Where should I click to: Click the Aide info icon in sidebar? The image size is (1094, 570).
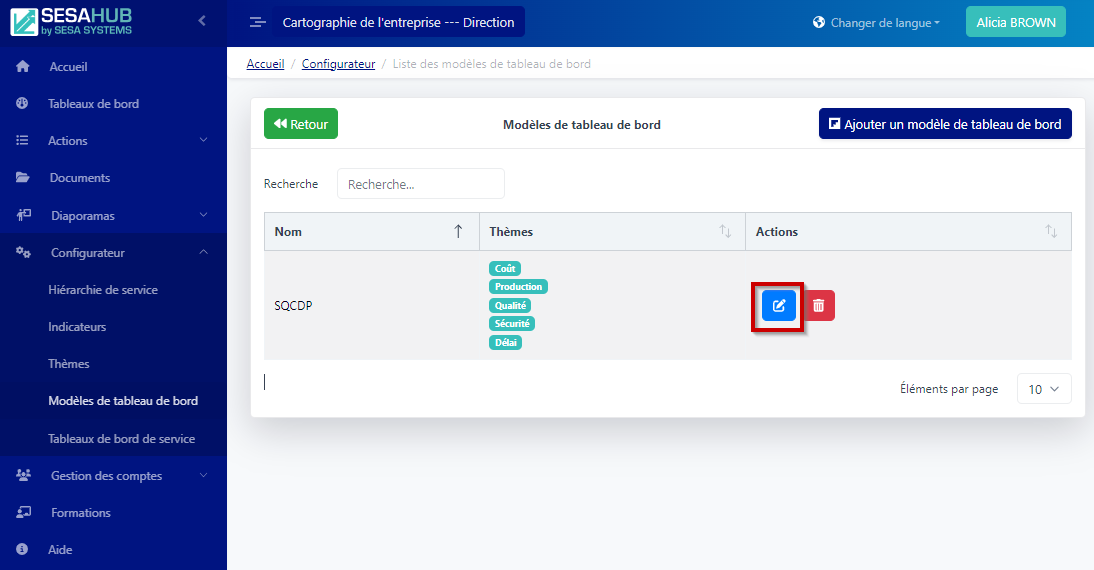coord(23,549)
